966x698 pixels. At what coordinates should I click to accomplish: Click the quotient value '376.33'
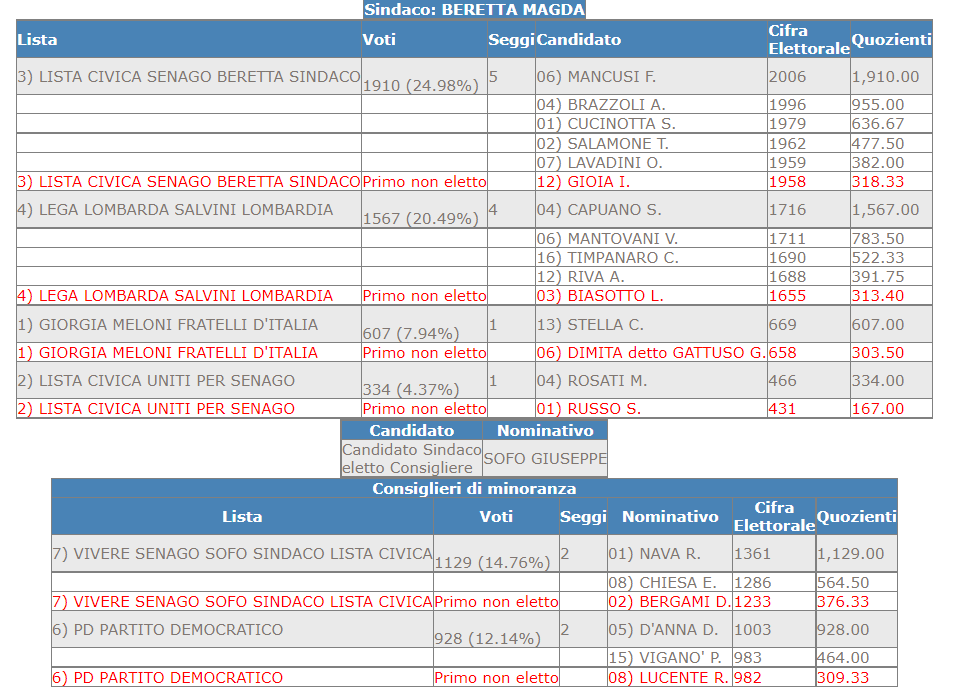(843, 601)
